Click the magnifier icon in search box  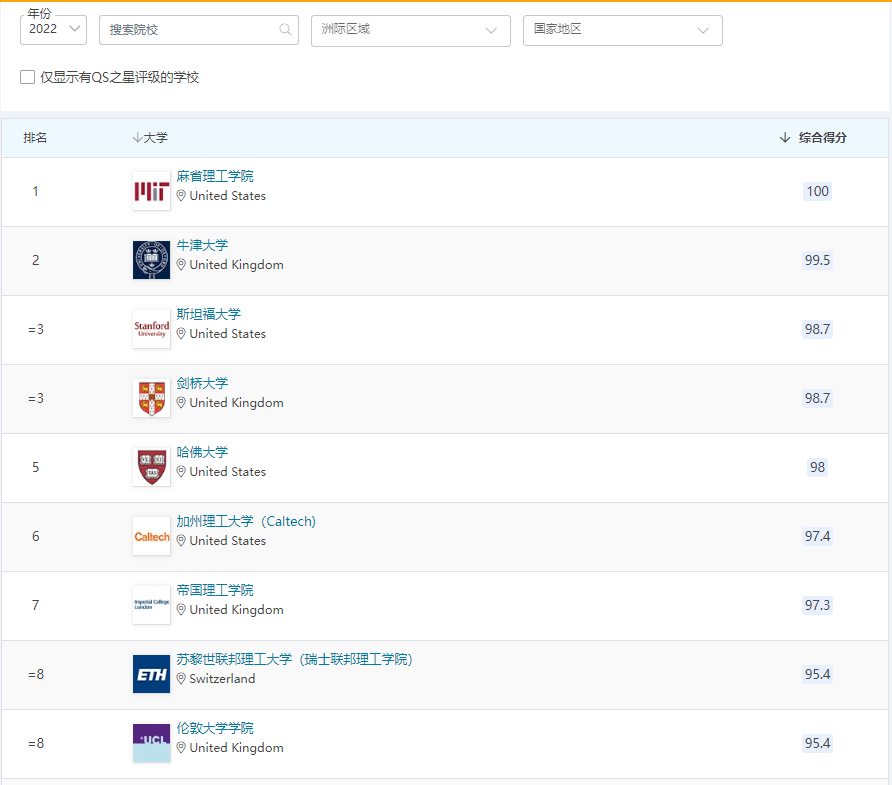pos(285,30)
